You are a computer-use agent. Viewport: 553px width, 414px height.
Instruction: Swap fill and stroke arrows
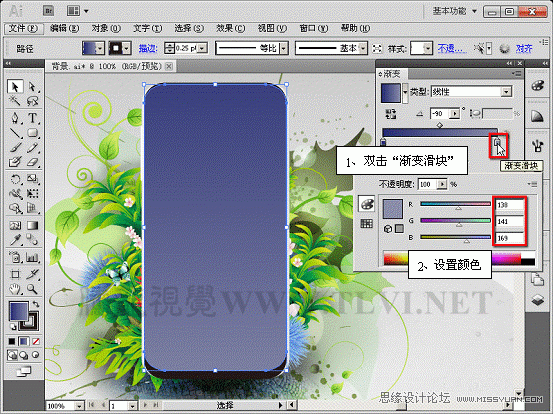tap(36, 304)
